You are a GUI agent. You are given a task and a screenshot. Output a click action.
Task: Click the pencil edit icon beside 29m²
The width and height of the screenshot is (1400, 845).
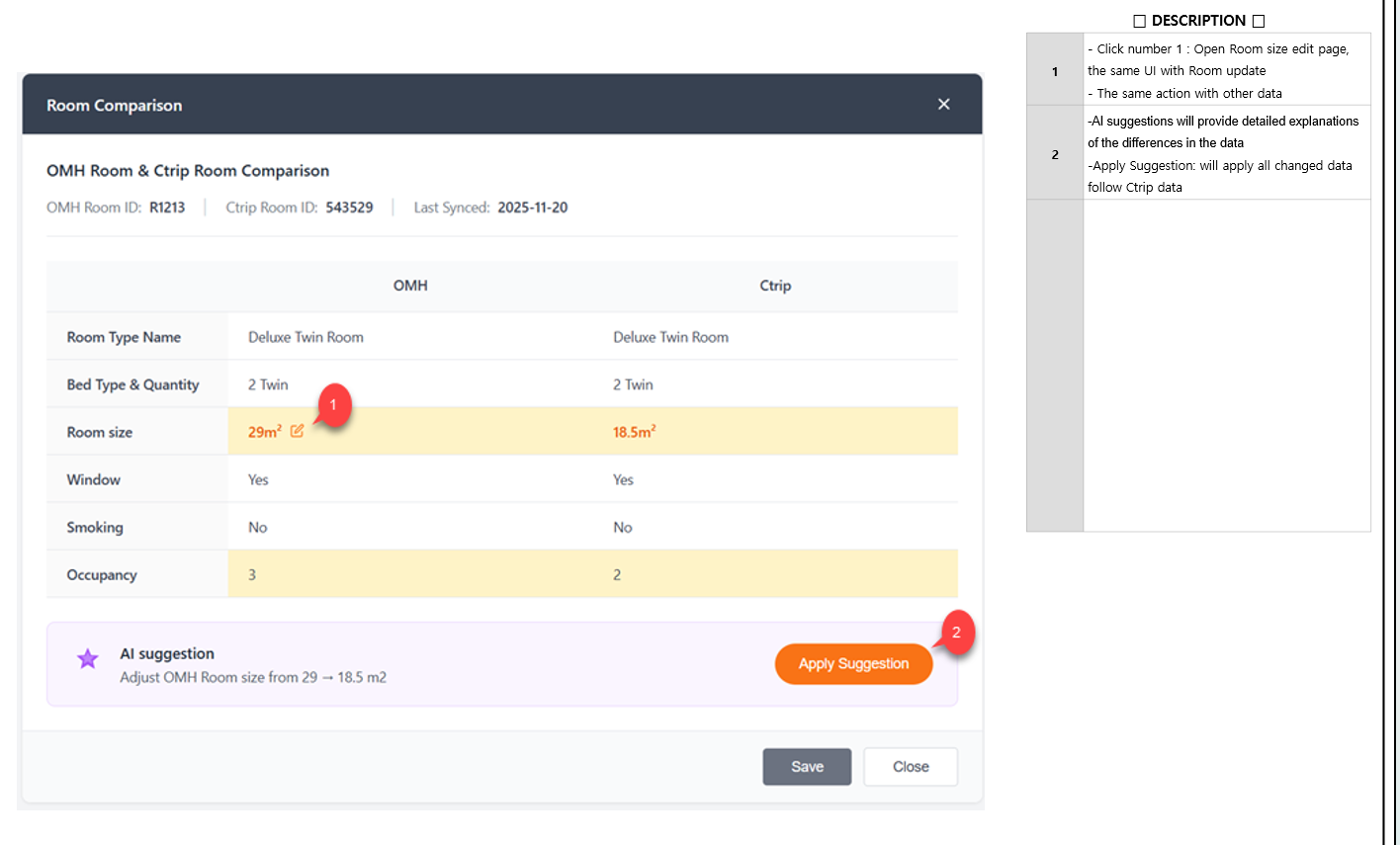(x=297, y=431)
